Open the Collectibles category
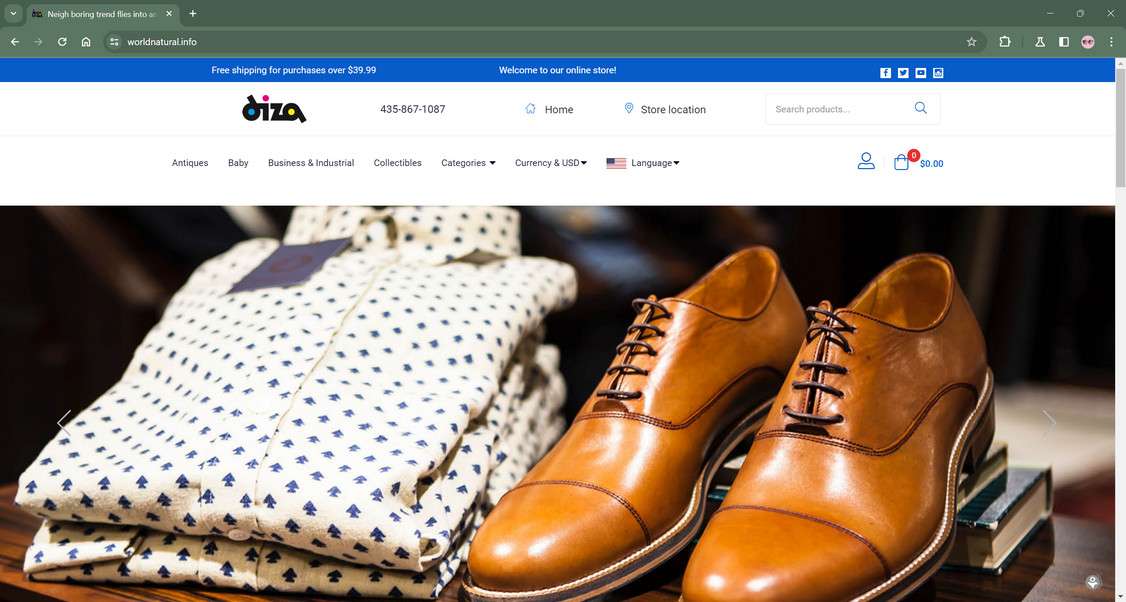This screenshot has width=1126, height=602. click(397, 163)
